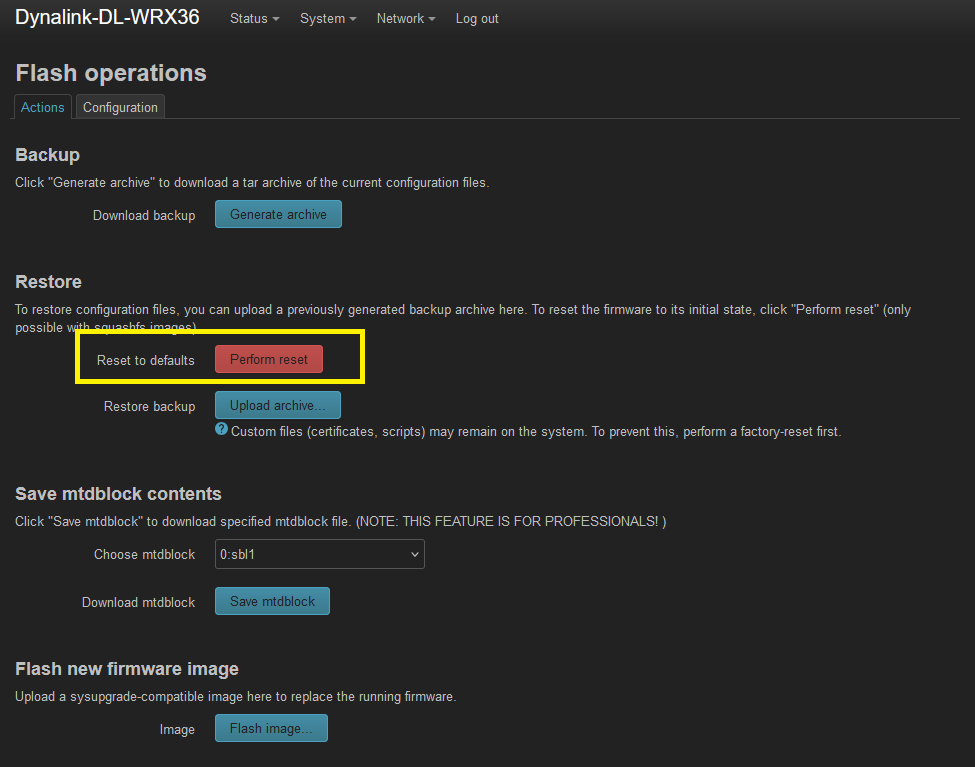Click the blue help icon beside Custom files
Screen dimensions: 975x767
(x=221, y=429)
